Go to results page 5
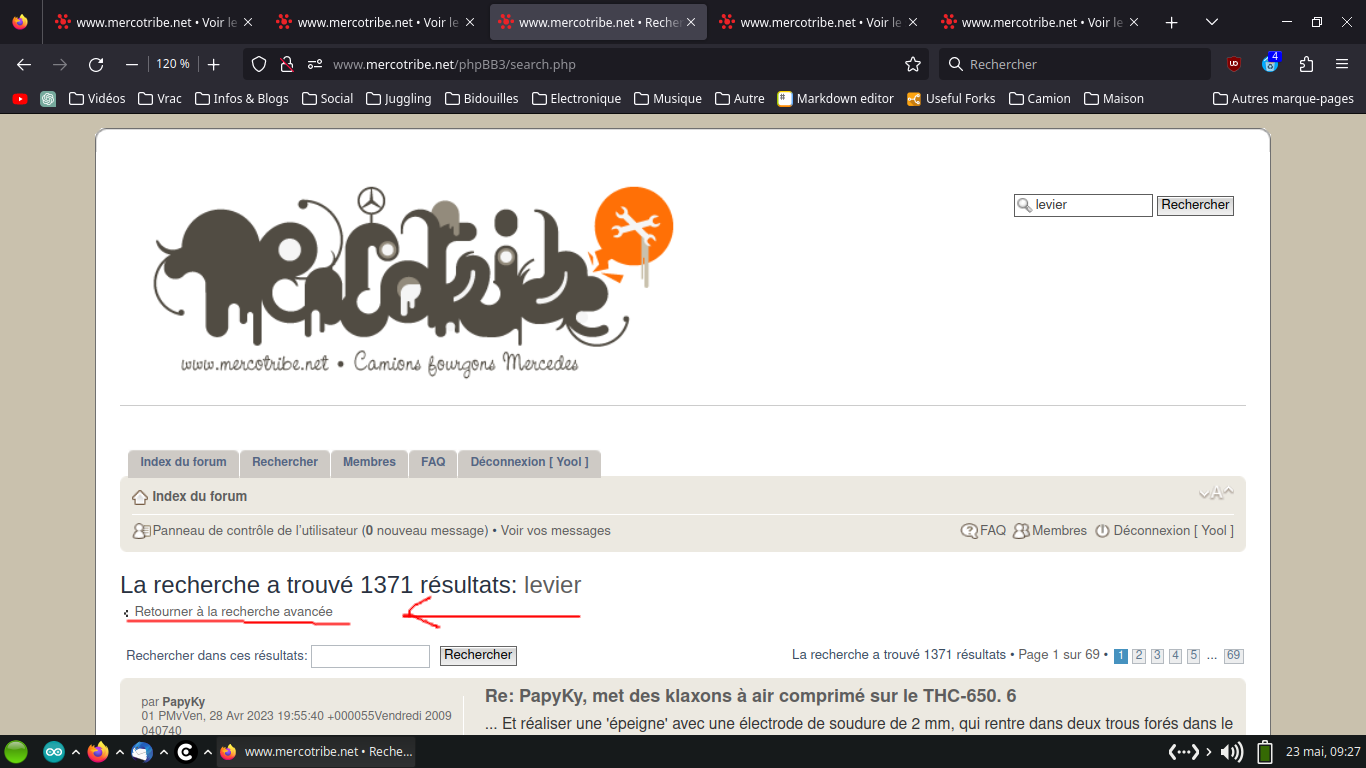 (1193, 656)
